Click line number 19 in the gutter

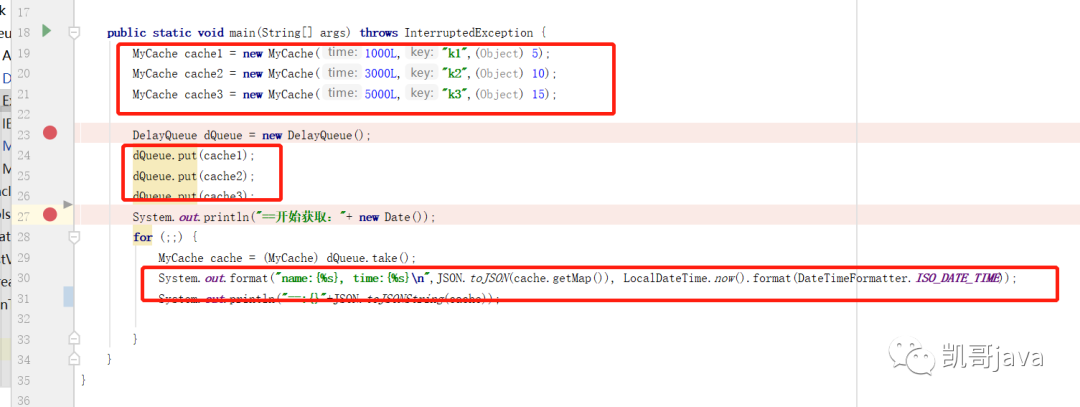(x=23, y=54)
